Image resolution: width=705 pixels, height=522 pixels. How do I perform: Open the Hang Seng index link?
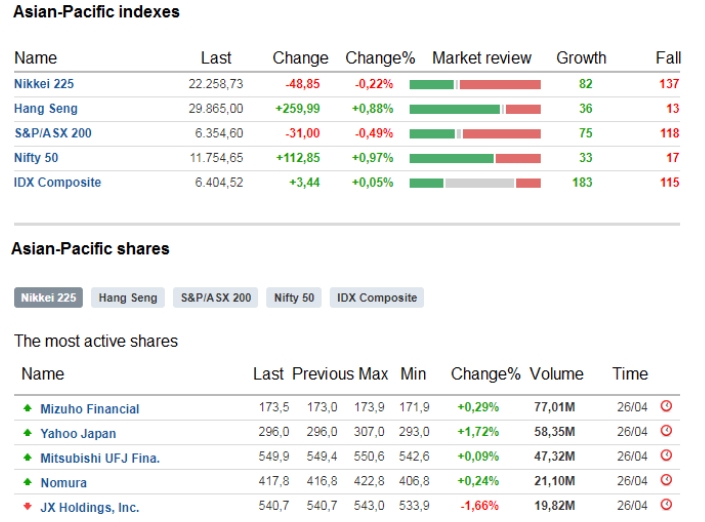[x=46, y=109]
